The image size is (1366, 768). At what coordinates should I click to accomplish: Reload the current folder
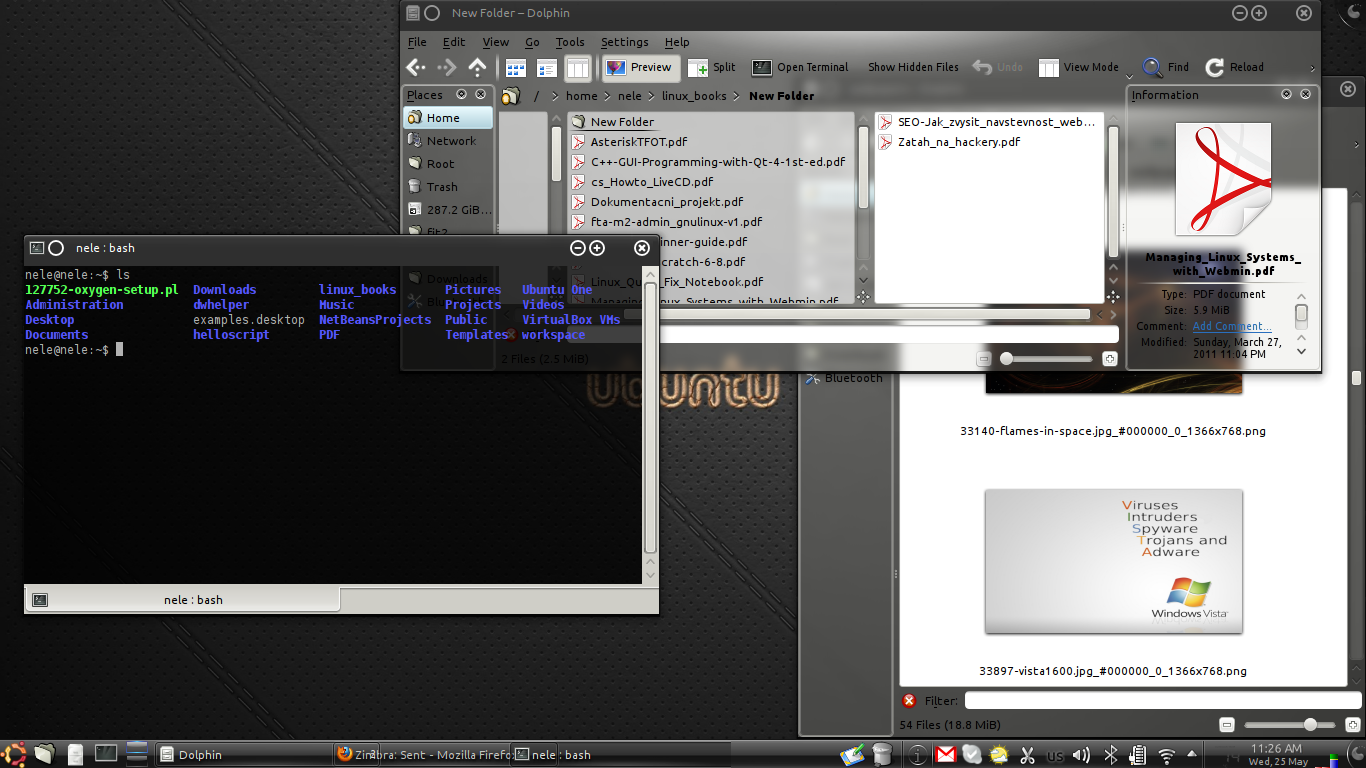coord(1235,67)
